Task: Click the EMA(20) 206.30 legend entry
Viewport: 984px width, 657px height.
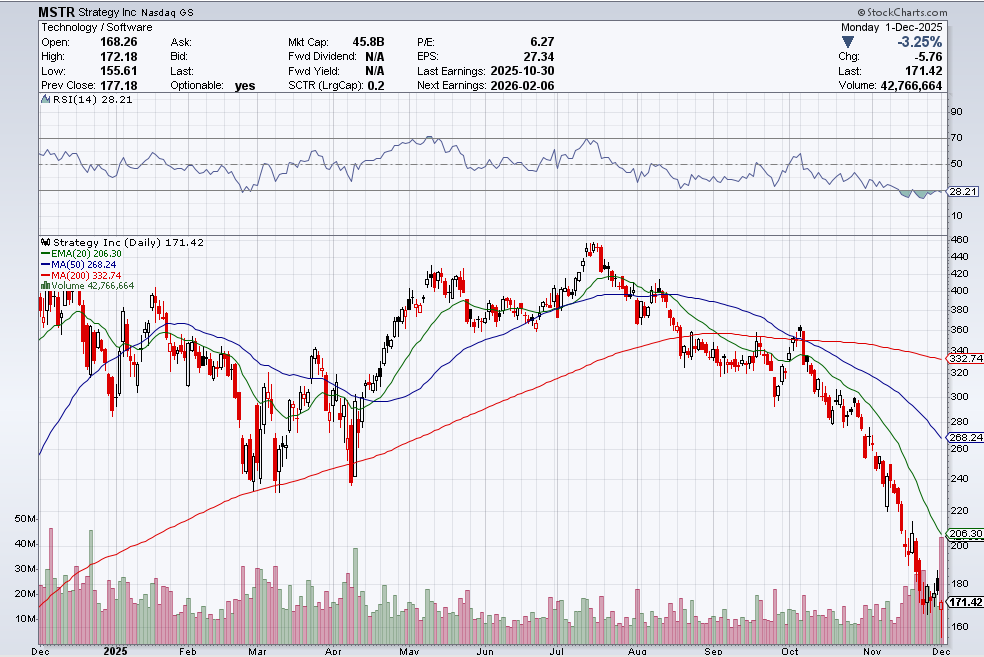Action: click(86, 254)
